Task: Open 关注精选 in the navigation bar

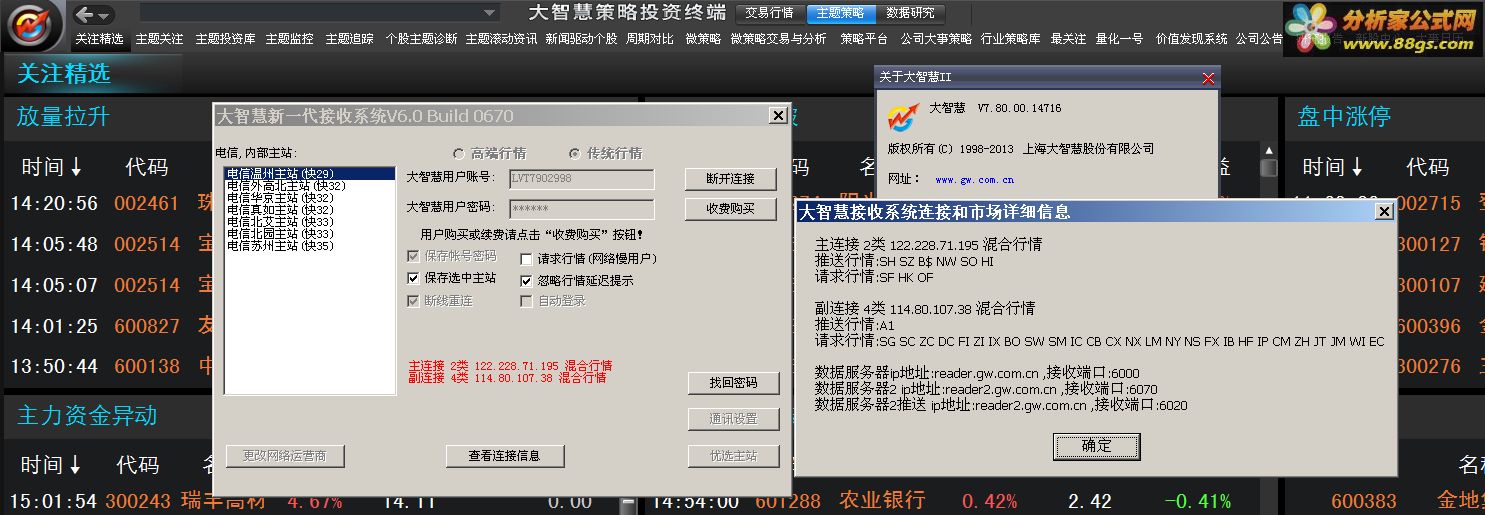Action: coord(100,39)
